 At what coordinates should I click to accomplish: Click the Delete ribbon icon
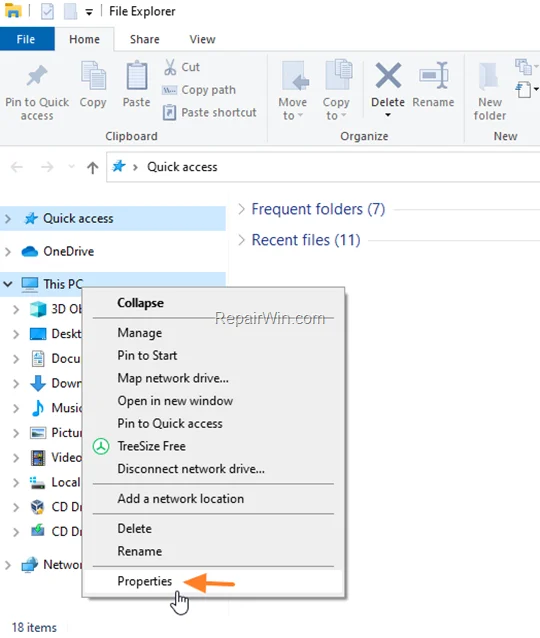tap(388, 75)
